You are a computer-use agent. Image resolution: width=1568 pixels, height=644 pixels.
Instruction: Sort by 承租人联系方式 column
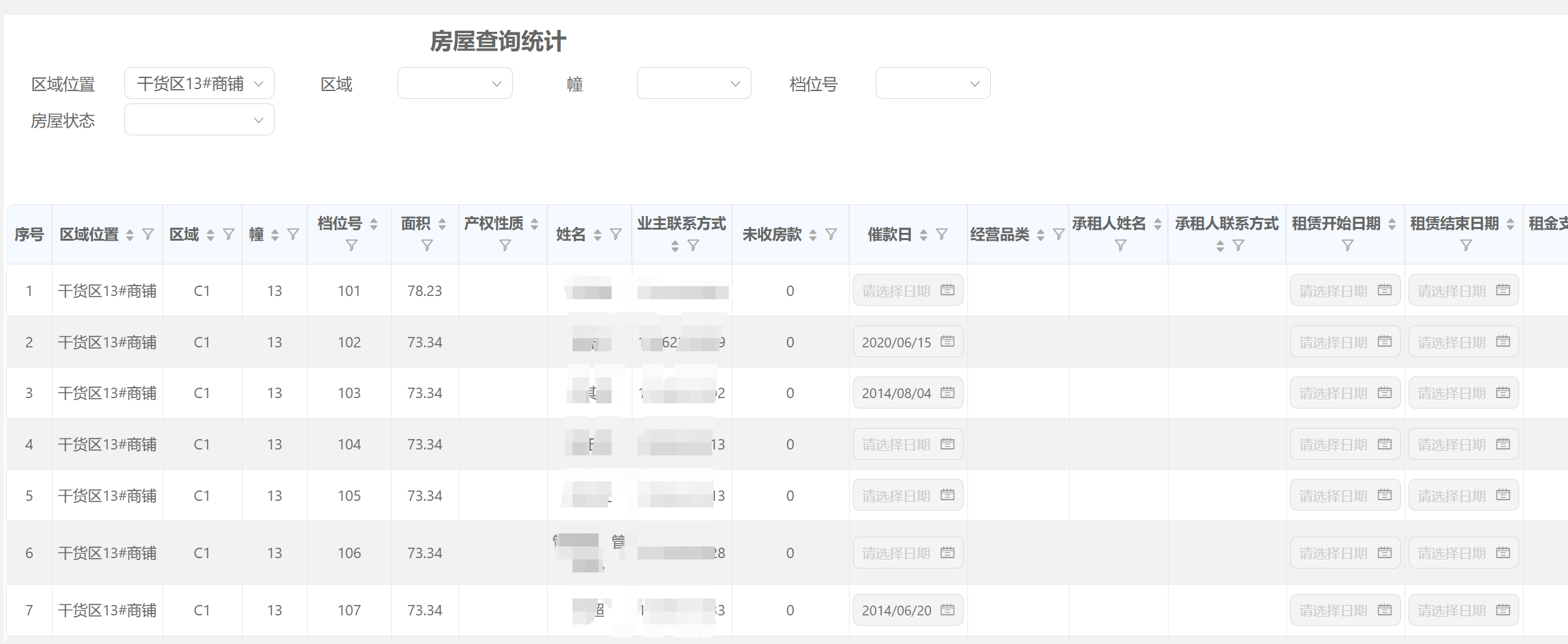pos(1220,246)
